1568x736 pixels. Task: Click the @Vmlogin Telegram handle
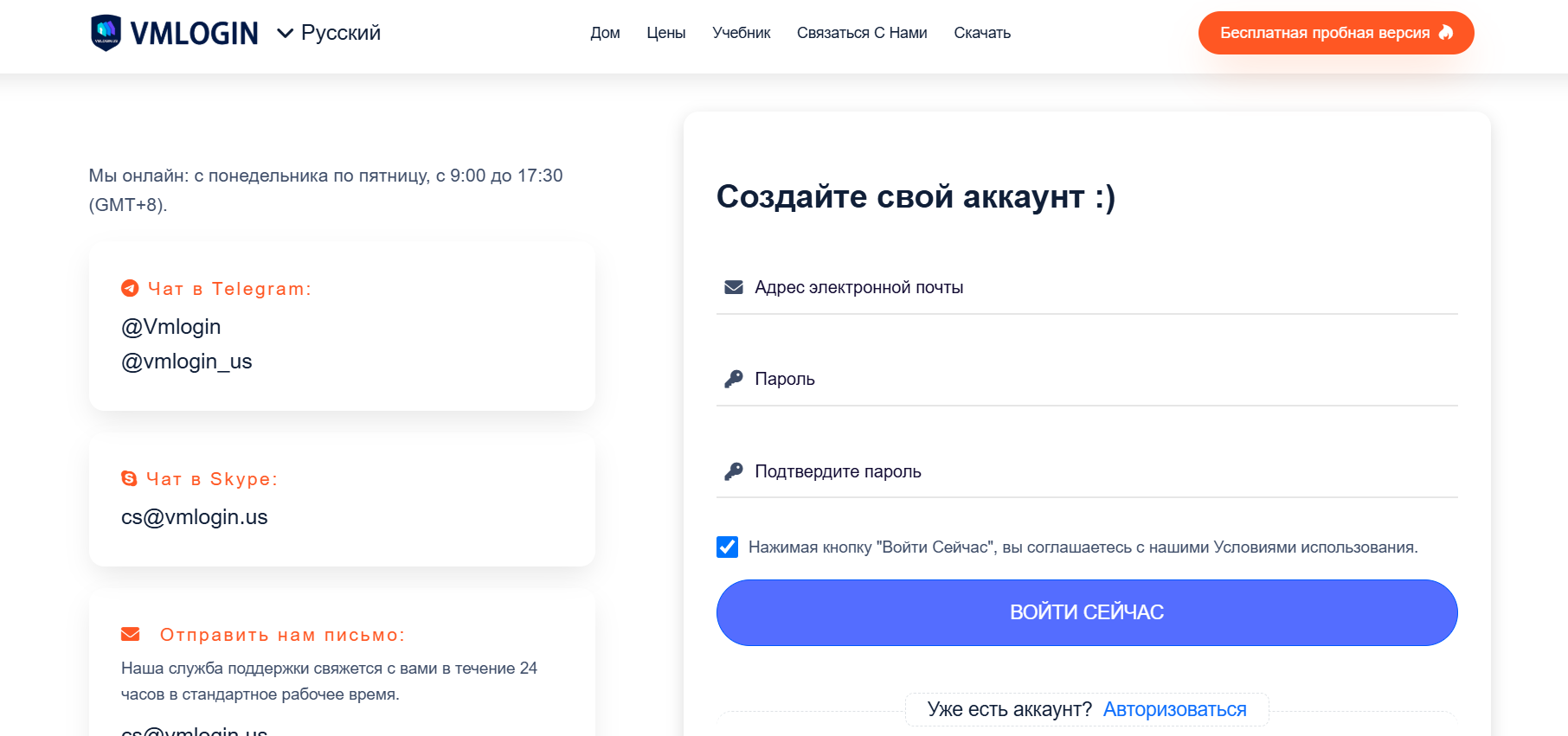pos(171,327)
